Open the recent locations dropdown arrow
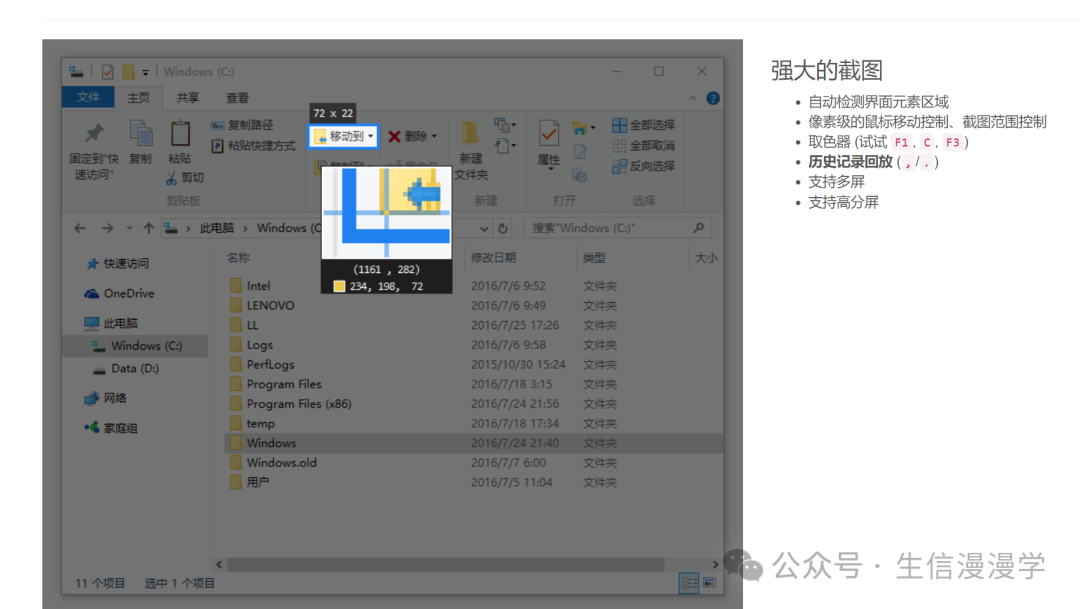Screen dimensions: 1080x609 coord(129,228)
